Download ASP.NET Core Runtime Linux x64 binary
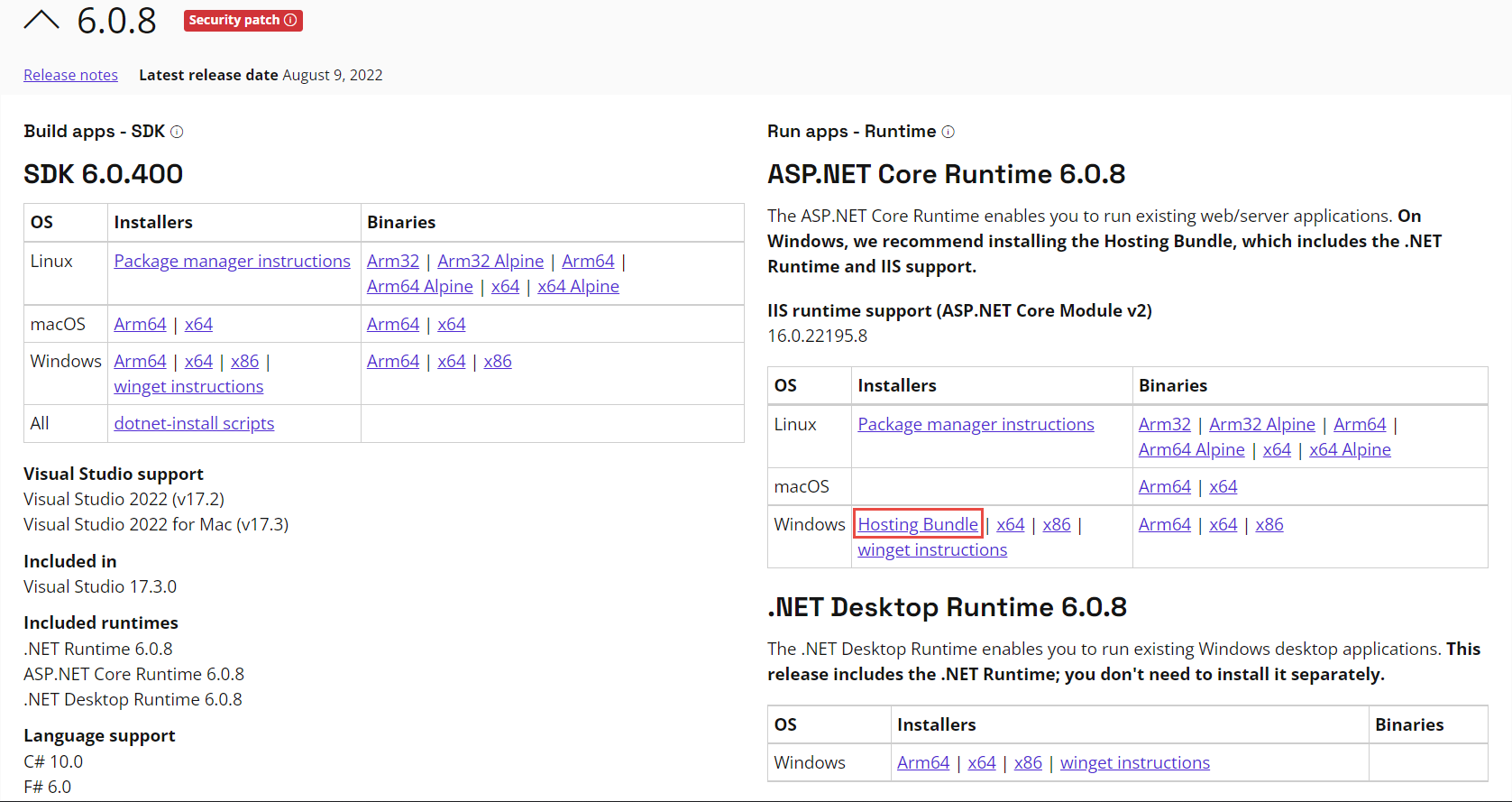 tap(1277, 449)
